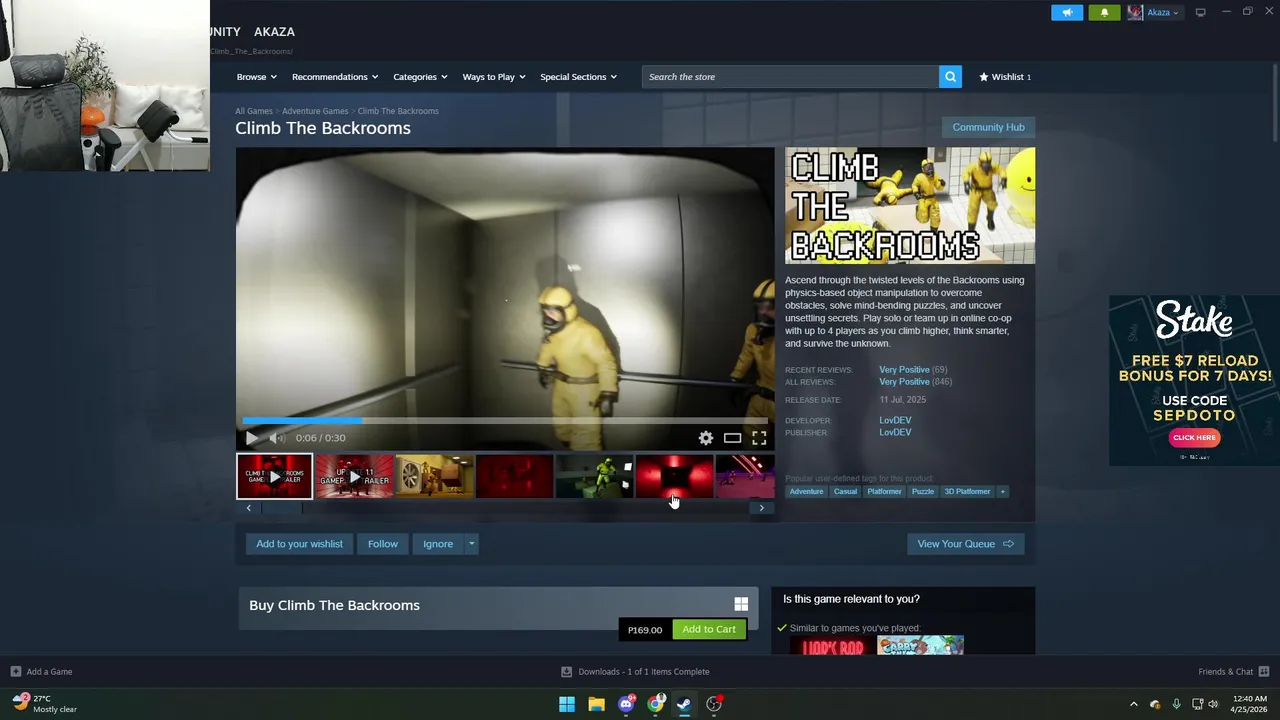
Task: Open the Ignore options dropdown arrow
Action: 471,544
